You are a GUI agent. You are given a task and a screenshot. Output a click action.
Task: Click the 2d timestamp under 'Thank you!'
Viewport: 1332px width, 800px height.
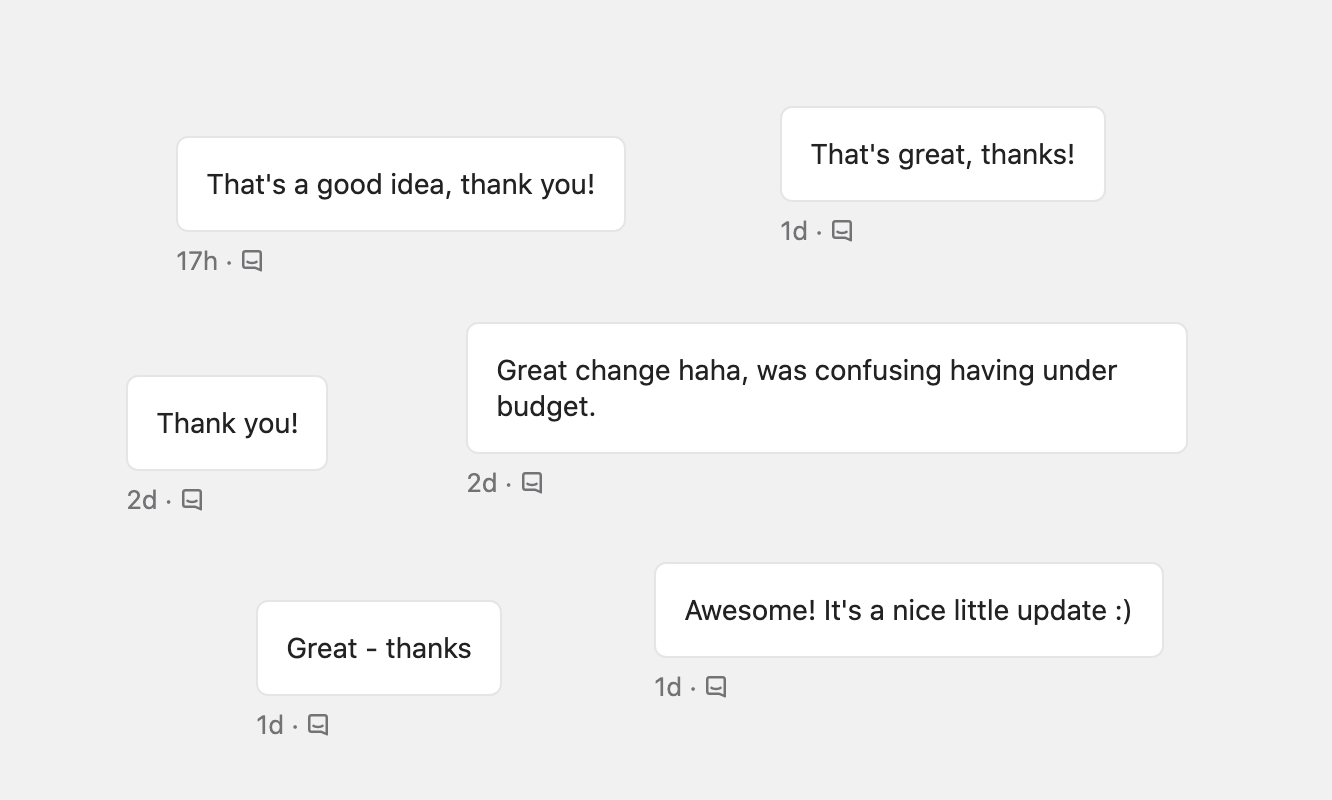(142, 499)
